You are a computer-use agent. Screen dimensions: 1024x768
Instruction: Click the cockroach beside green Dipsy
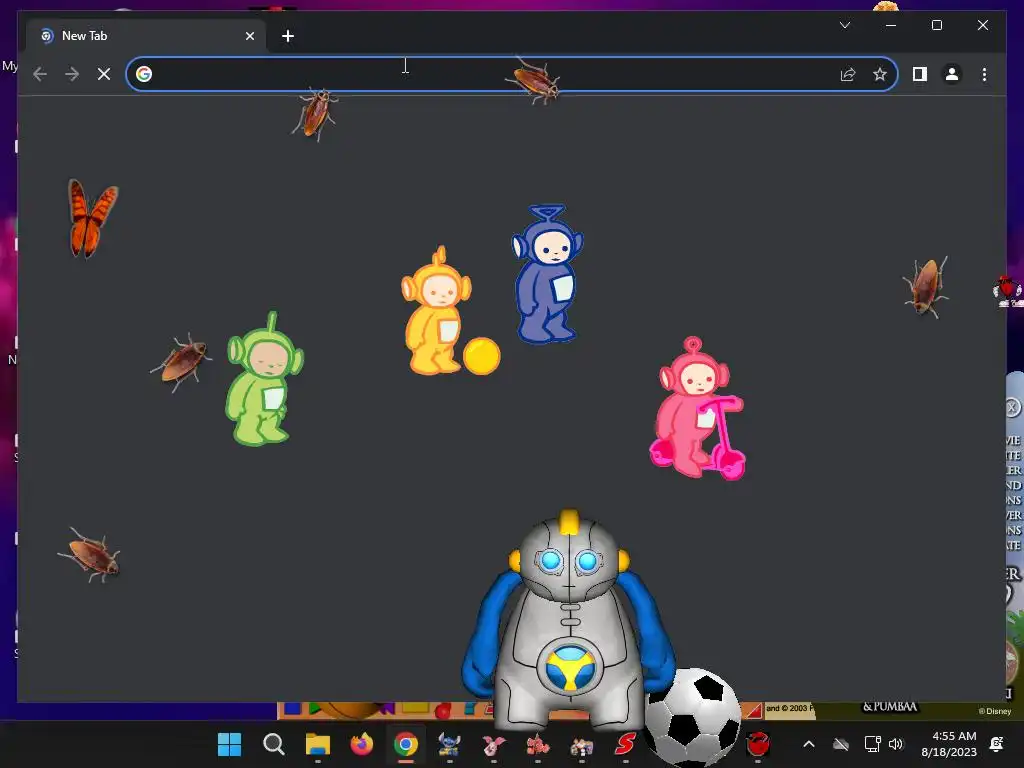click(182, 362)
